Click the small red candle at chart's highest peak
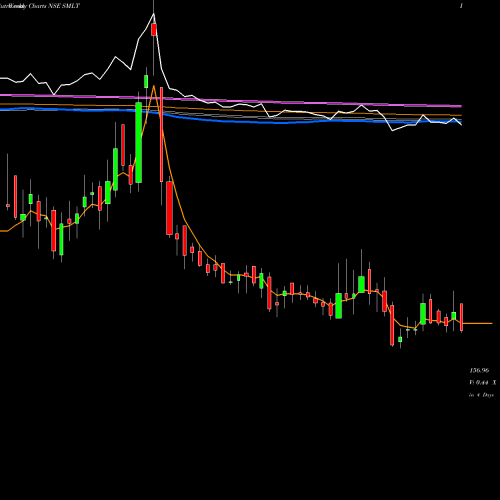Screen dimensions: 500x500 point(154,29)
